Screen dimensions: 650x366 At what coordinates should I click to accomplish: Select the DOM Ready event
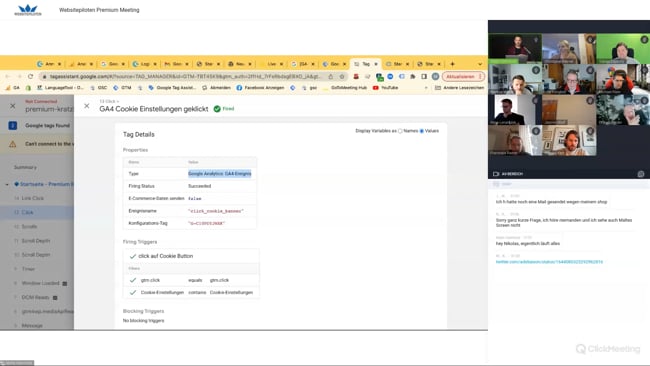[x=37, y=297]
